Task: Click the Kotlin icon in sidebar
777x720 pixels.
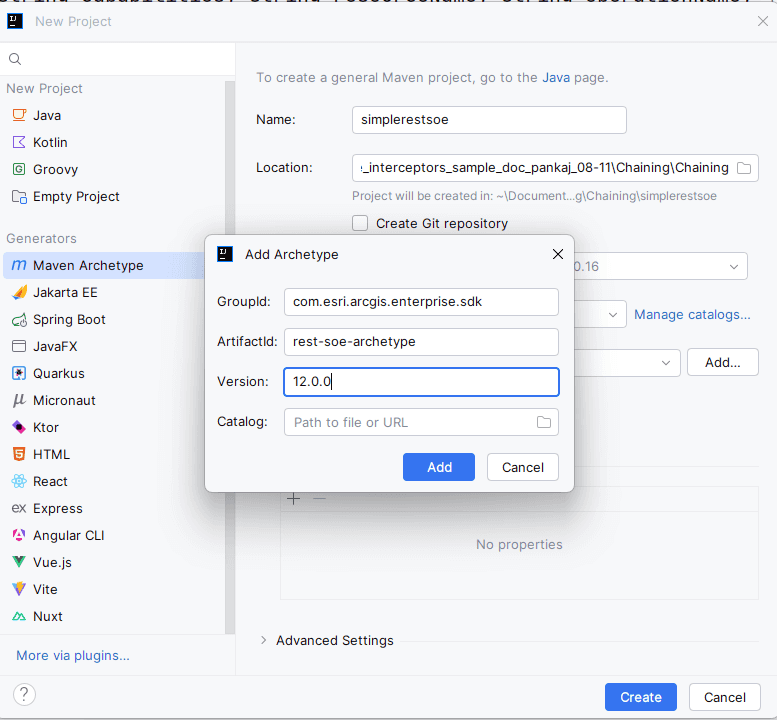Action: pyautogui.click(x=19, y=143)
